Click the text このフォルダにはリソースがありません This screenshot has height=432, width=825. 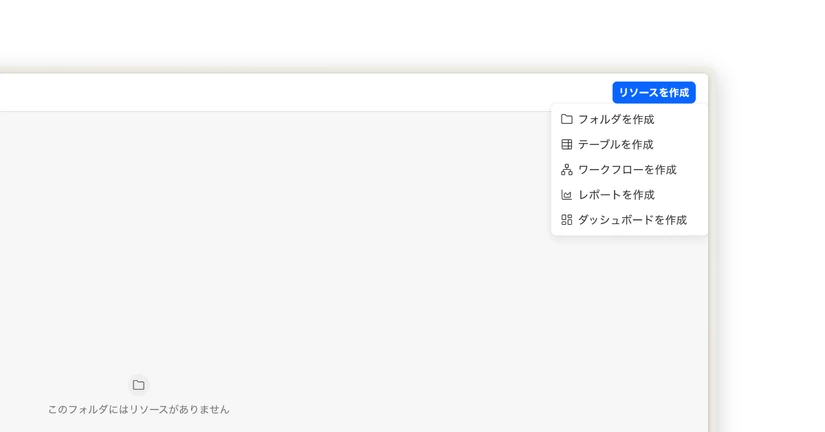138,409
